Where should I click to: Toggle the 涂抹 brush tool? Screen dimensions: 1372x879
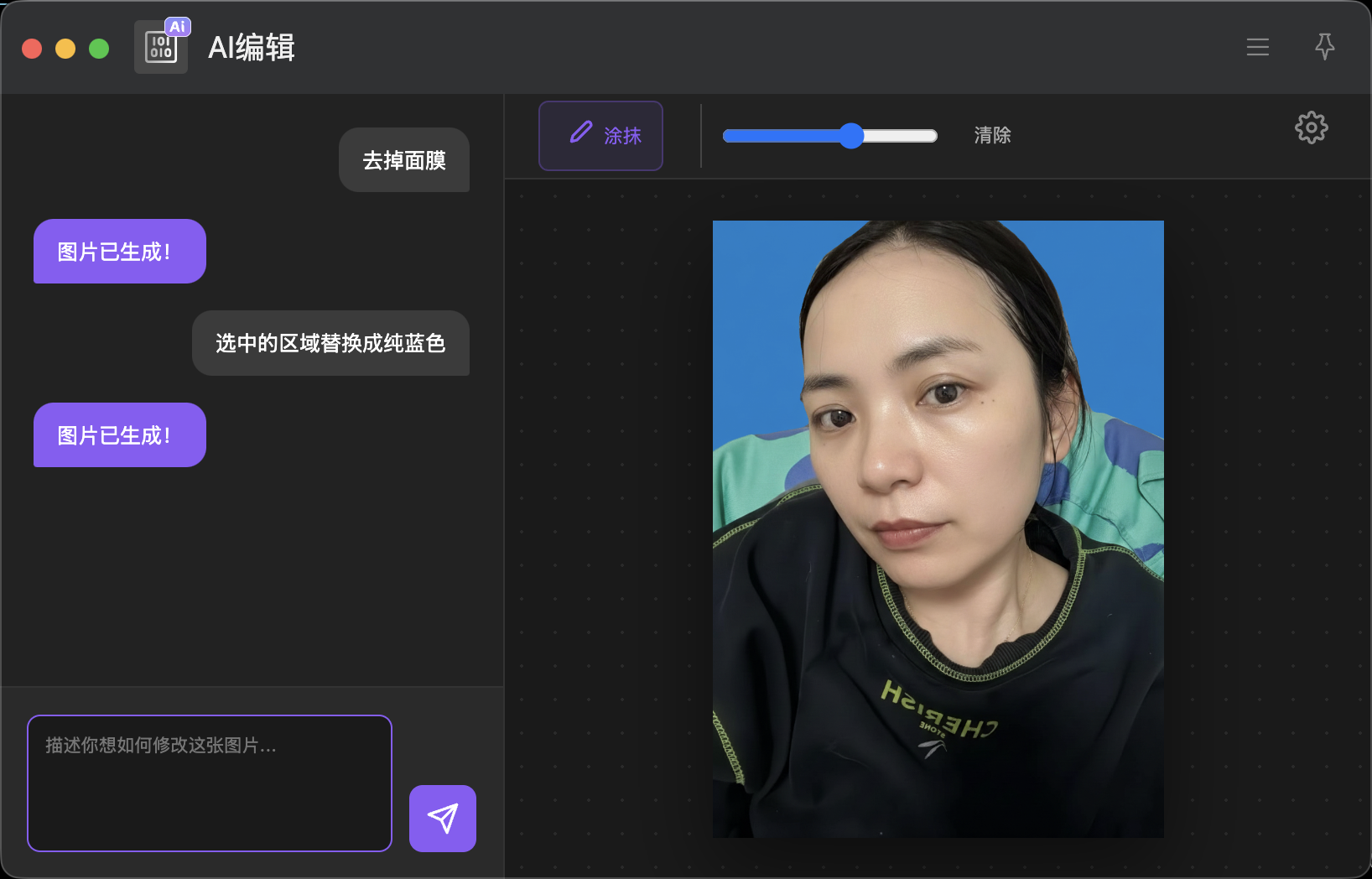600,136
